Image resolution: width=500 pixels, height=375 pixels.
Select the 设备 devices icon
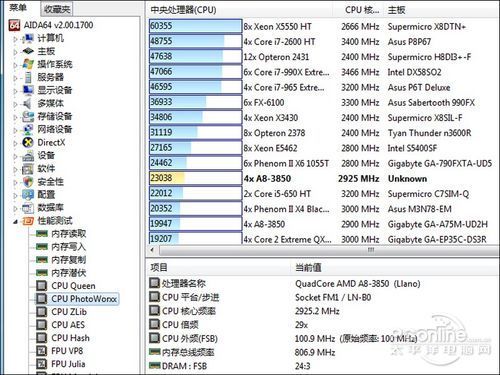(28, 156)
